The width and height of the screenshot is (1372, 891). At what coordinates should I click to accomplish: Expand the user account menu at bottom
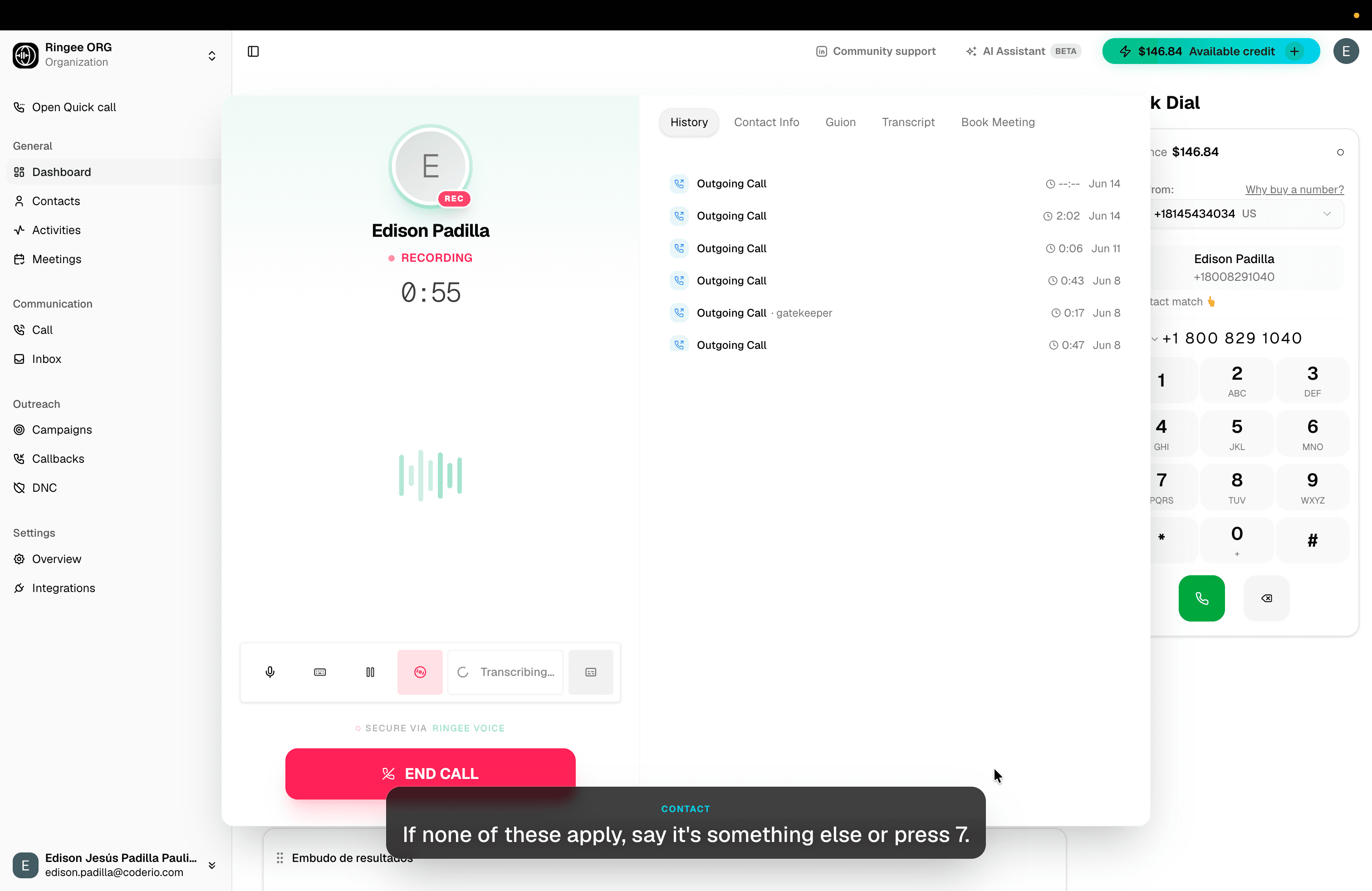211,865
